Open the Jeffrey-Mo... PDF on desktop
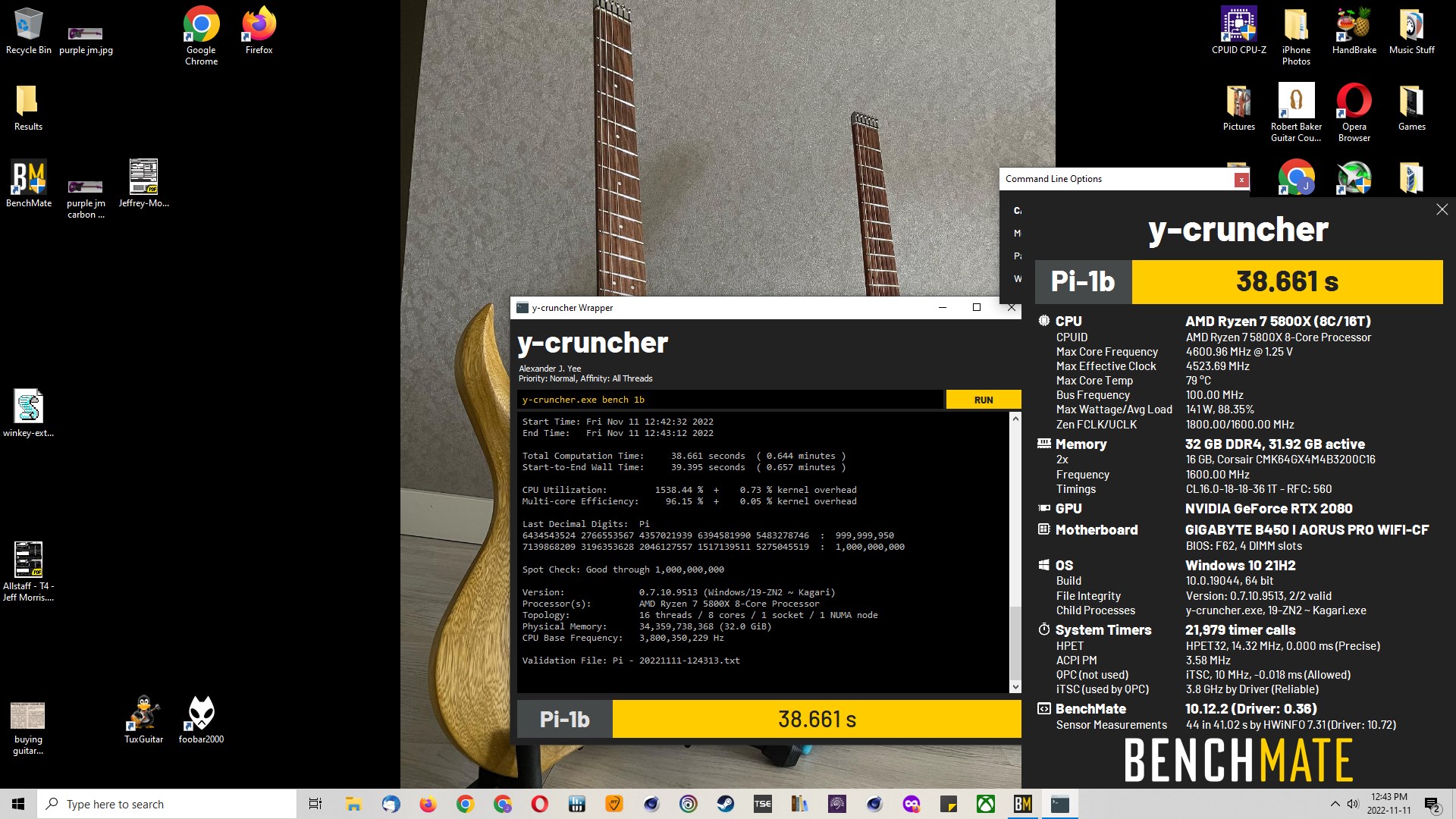The height and width of the screenshot is (819, 1456). (143, 184)
